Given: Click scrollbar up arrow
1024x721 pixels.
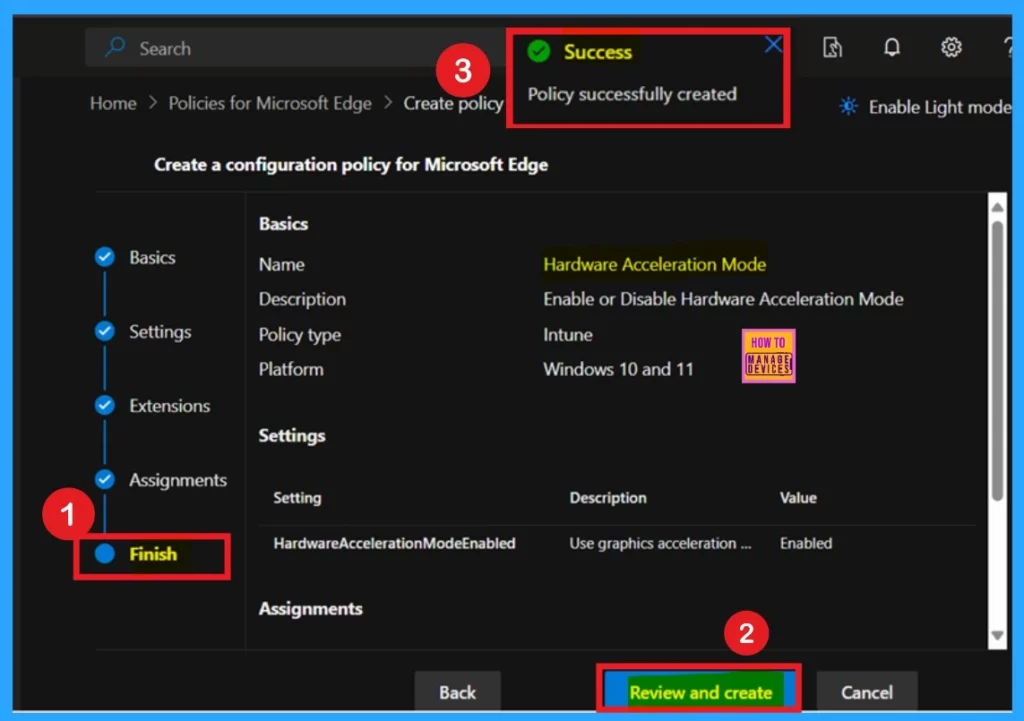Looking at the screenshot, I should point(997,207).
